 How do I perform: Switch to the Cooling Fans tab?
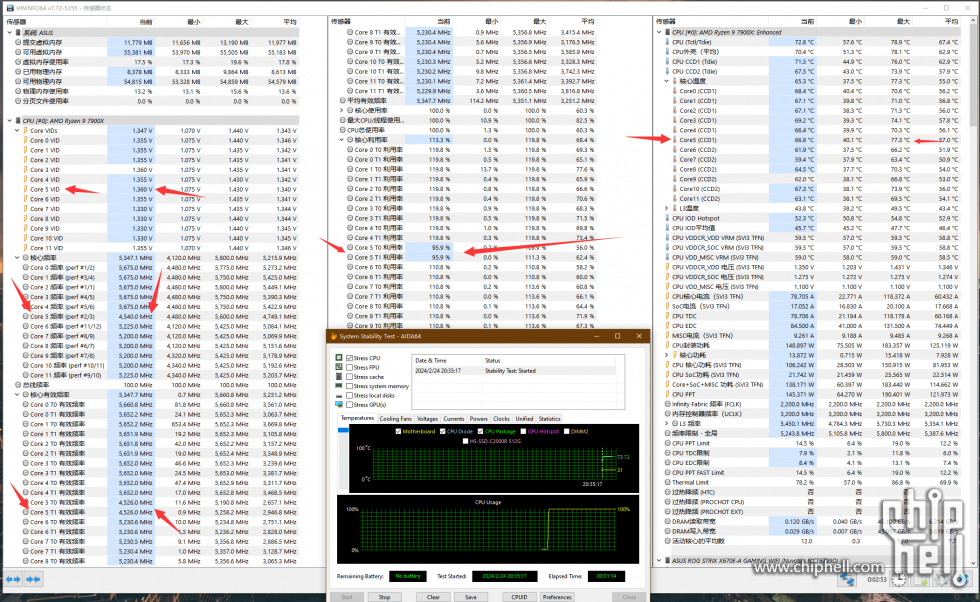(395, 419)
